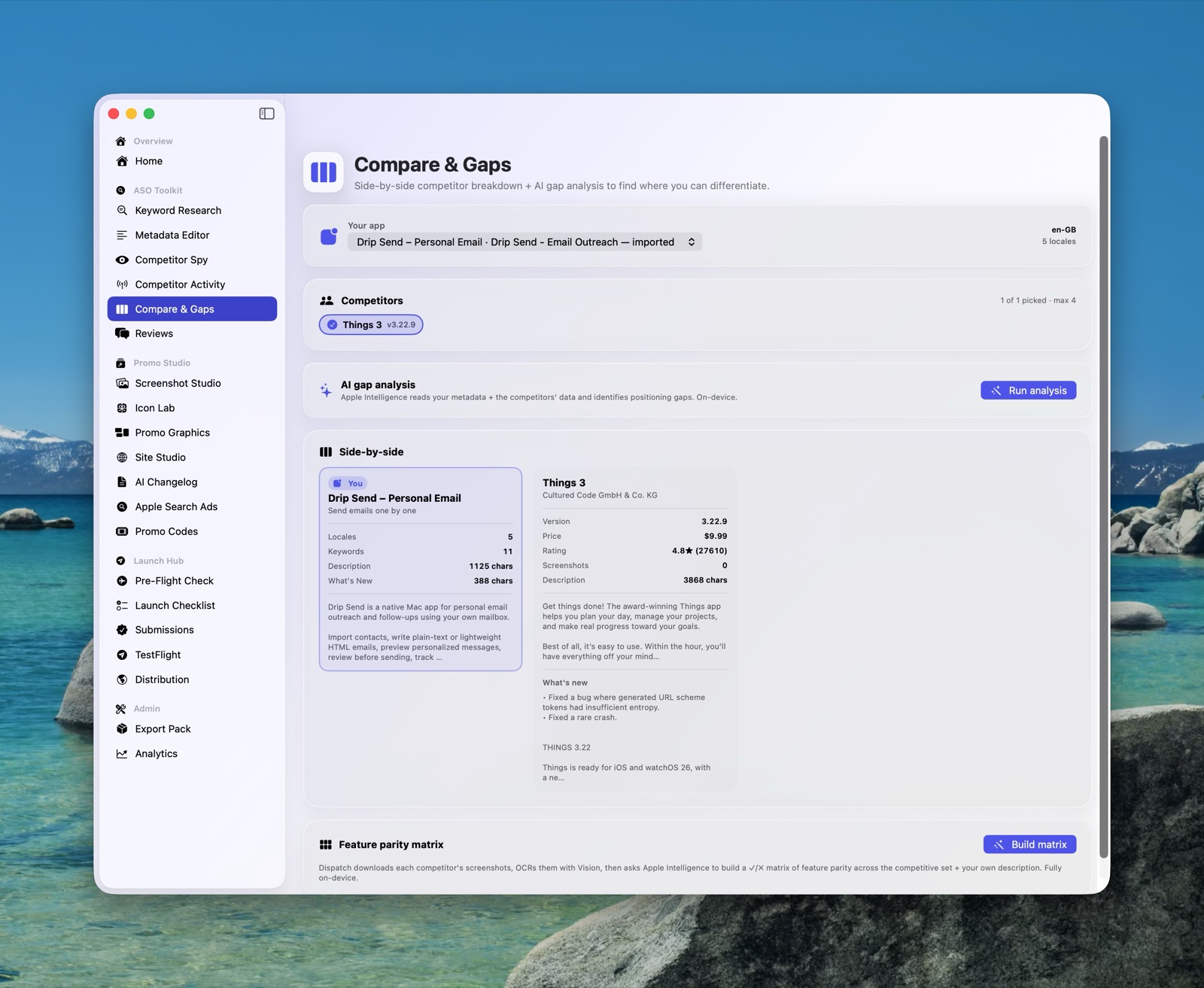Click the Compare & Gaps header icon
The height and width of the screenshot is (988, 1204).
point(324,172)
